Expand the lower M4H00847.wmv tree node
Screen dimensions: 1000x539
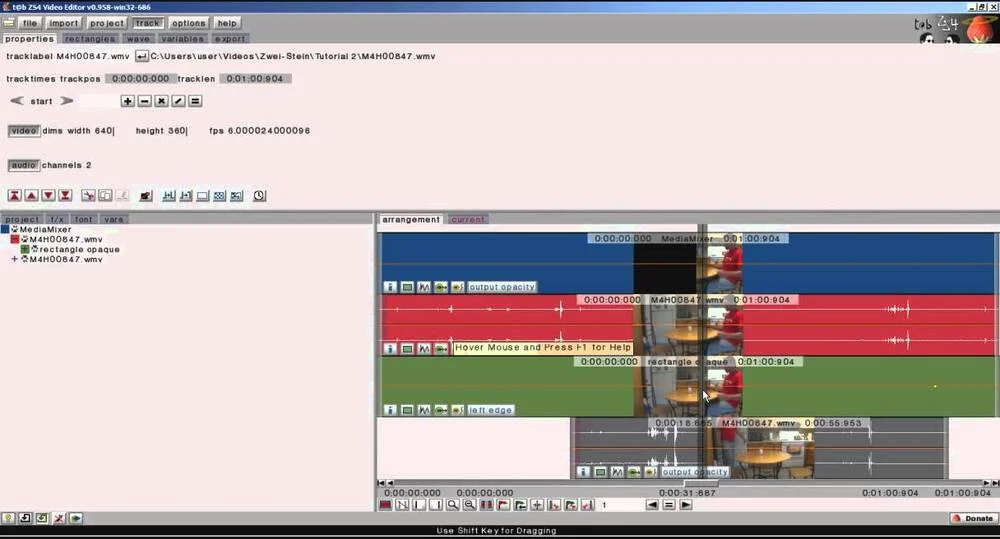click(x=15, y=260)
